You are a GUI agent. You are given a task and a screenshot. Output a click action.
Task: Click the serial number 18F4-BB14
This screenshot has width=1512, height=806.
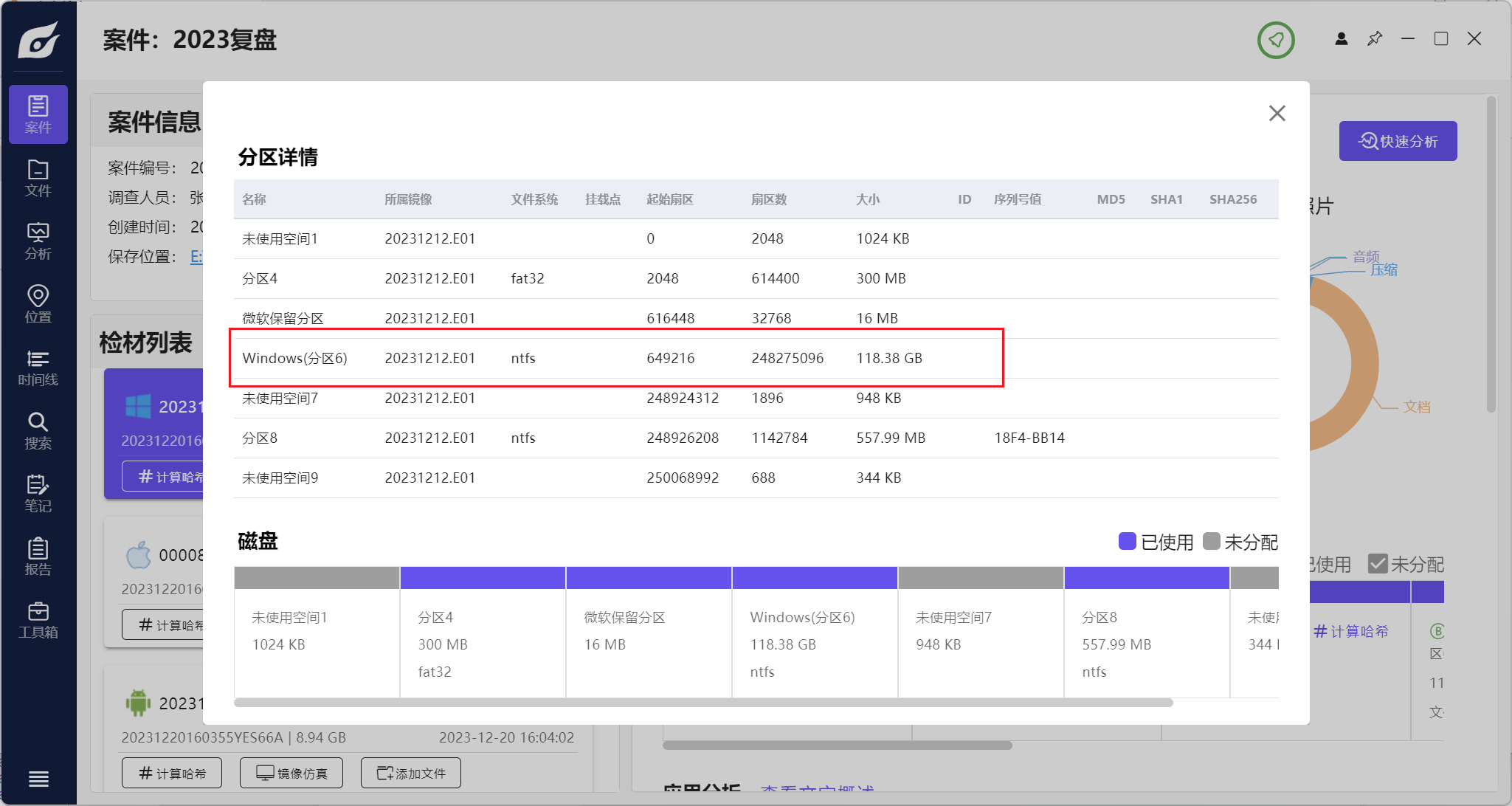click(1029, 438)
